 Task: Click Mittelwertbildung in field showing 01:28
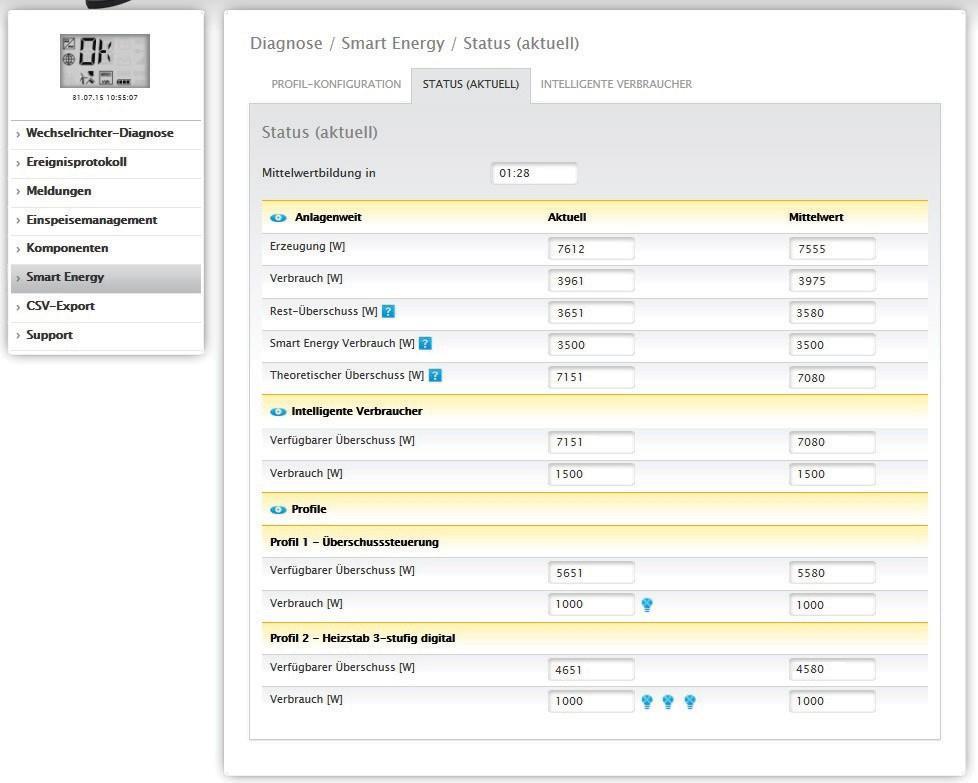535,173
